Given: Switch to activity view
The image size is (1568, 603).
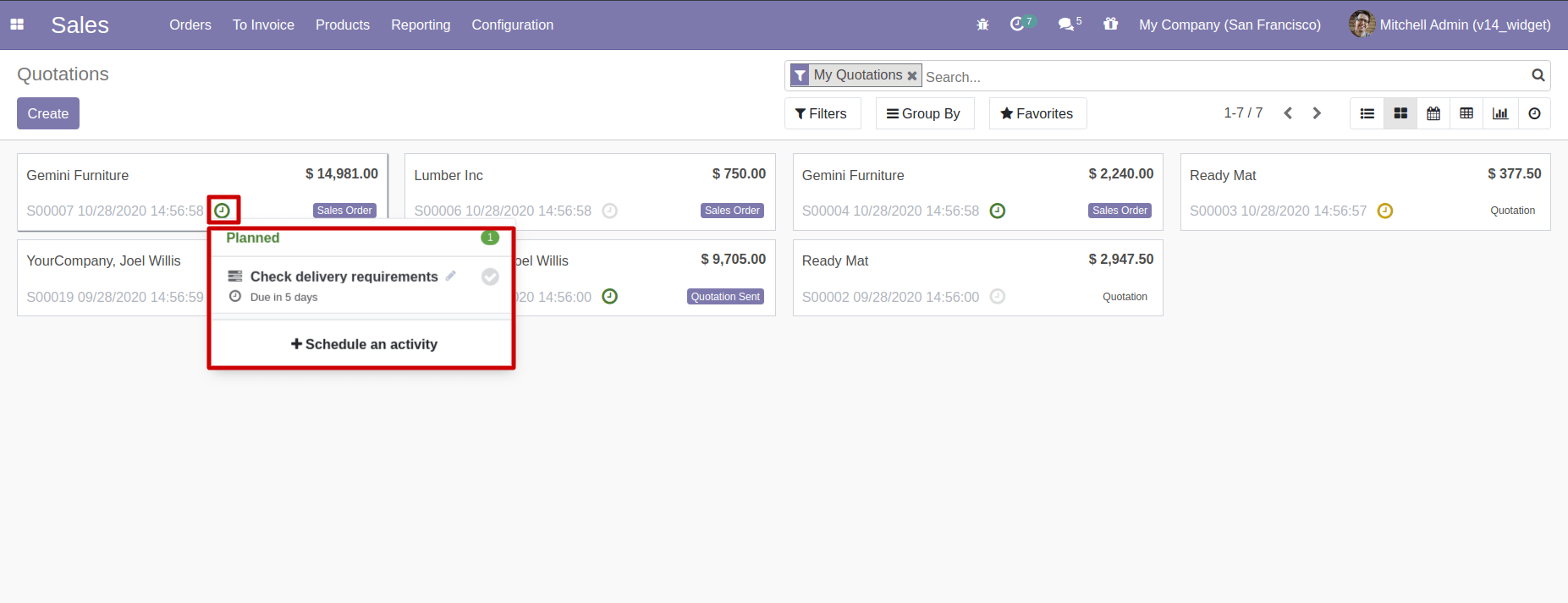Looking at the screenshot, I should point(1534,113).
